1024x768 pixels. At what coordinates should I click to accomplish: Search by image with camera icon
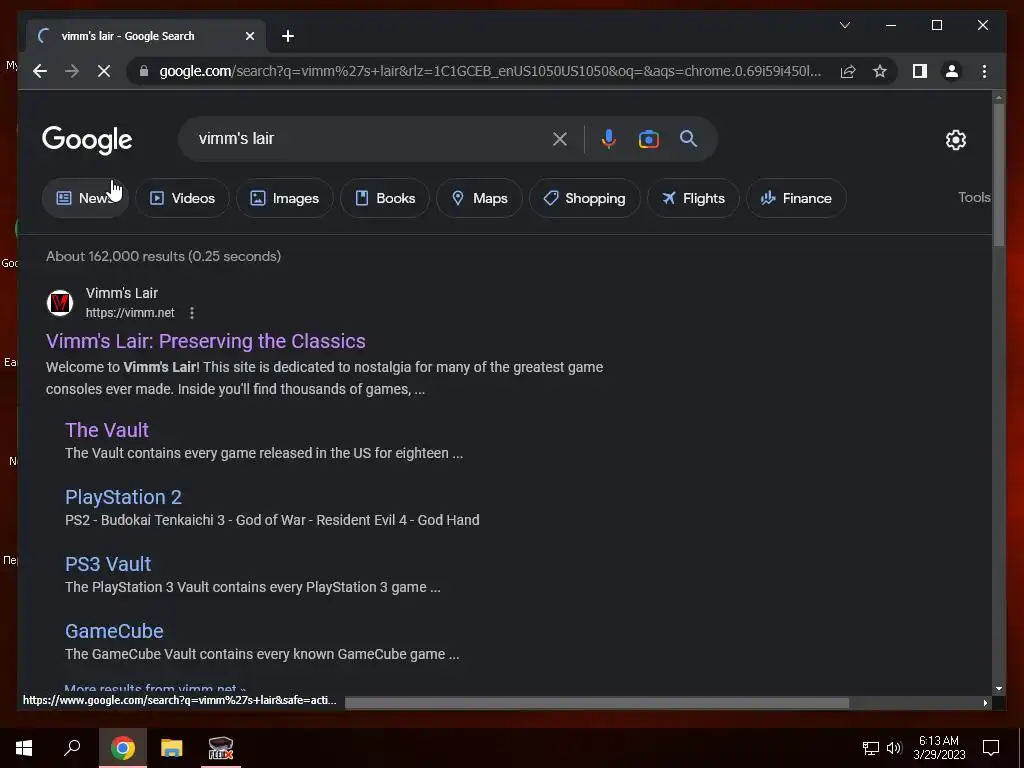click(648, 138)
